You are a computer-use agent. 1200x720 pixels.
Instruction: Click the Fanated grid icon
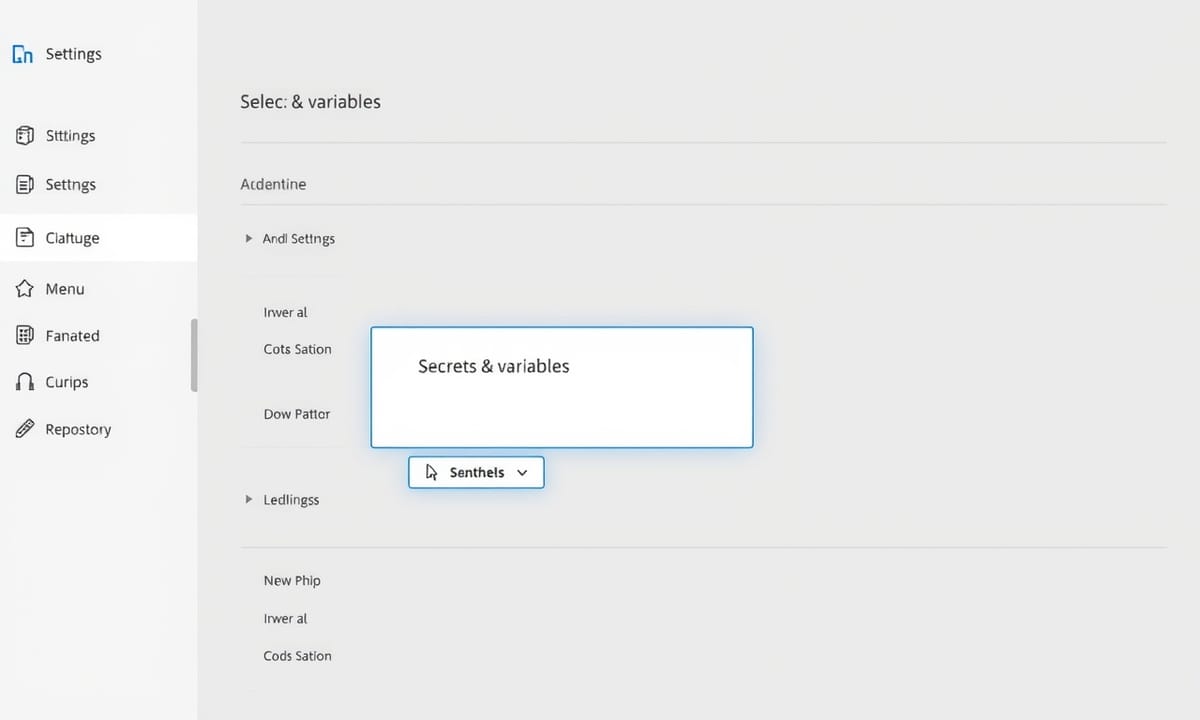(x=25, y=336)
